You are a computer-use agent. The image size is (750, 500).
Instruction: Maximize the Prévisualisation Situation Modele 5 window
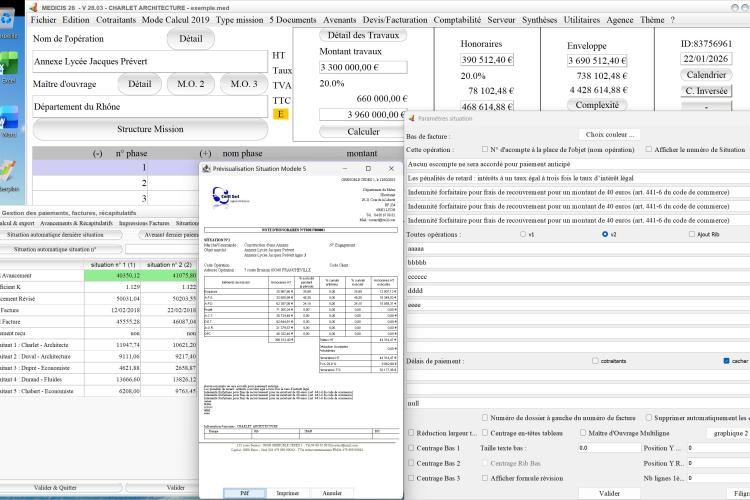click(x=368, y=168)
